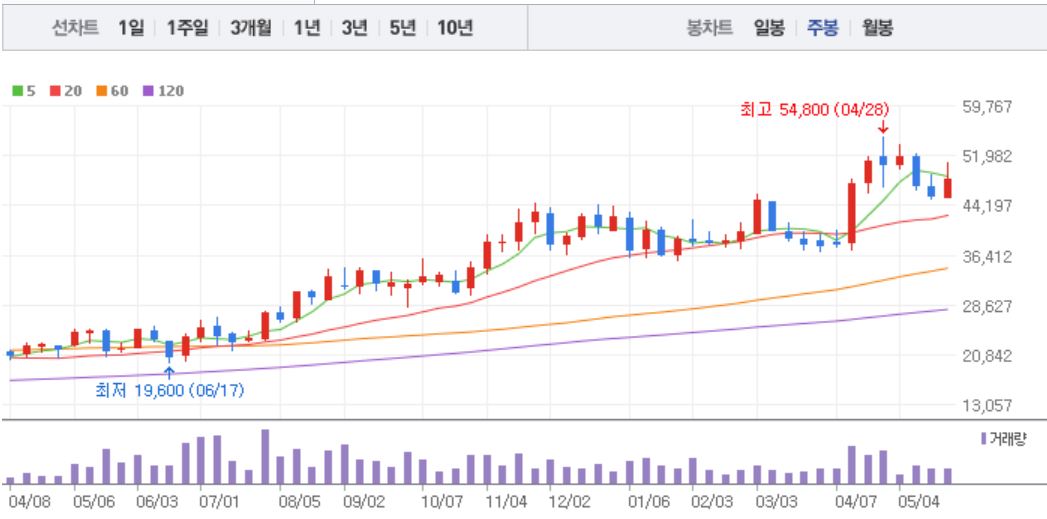Click the green 5-period average legend swatch
Viewport: 1047px width, 519px height.
click(18, 91)
